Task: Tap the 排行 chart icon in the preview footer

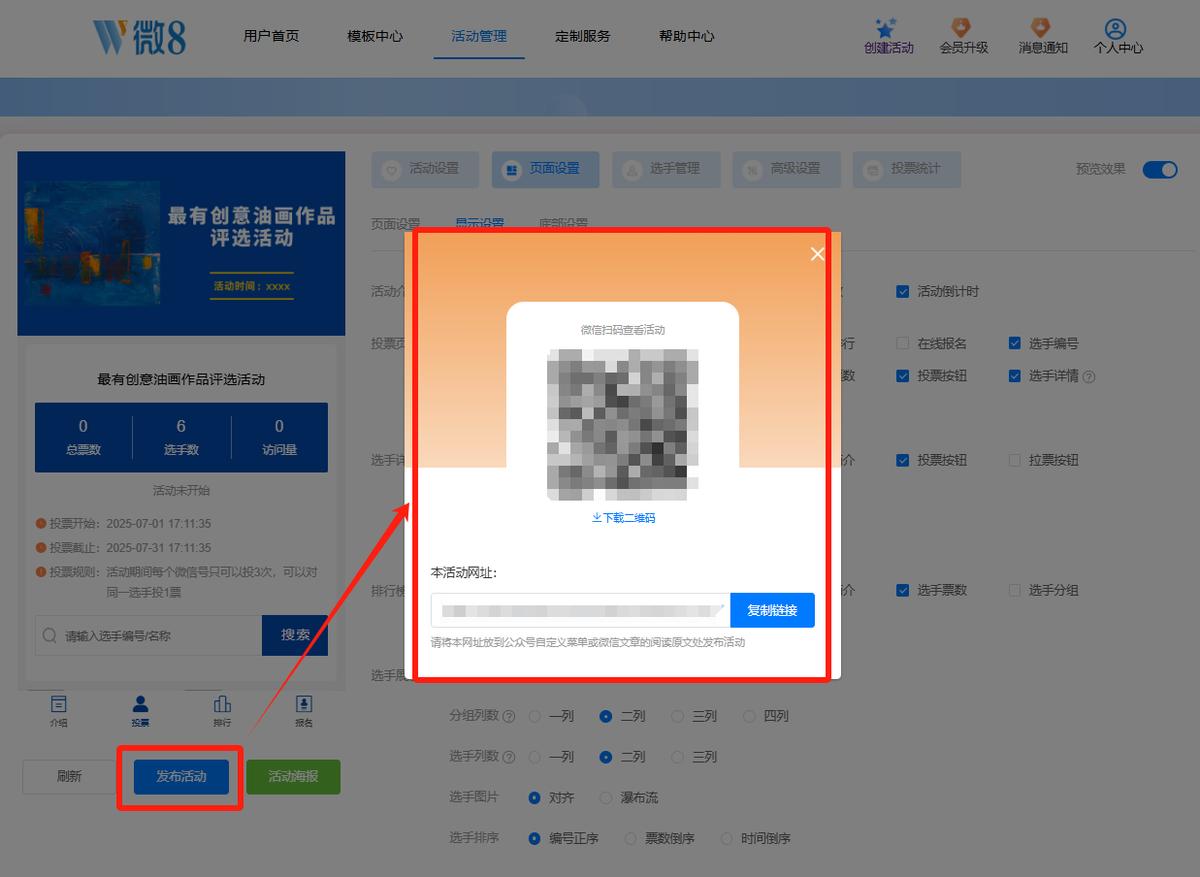Action: pos(222,705)
